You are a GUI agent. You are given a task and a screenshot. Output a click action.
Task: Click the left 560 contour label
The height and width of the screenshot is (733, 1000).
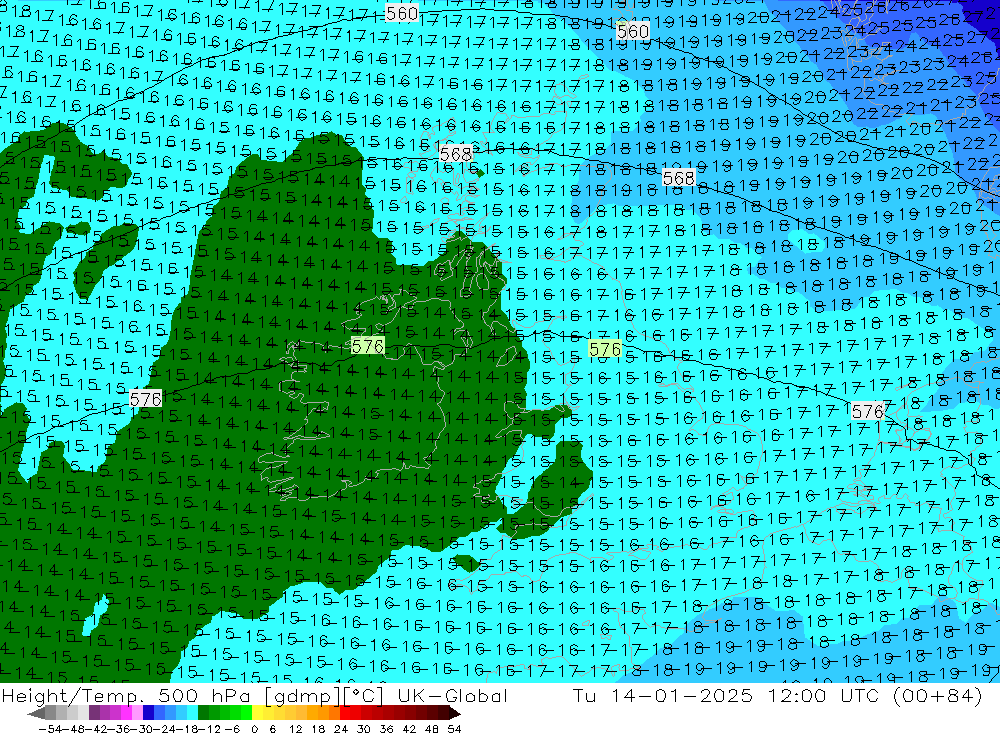(402, 13)
